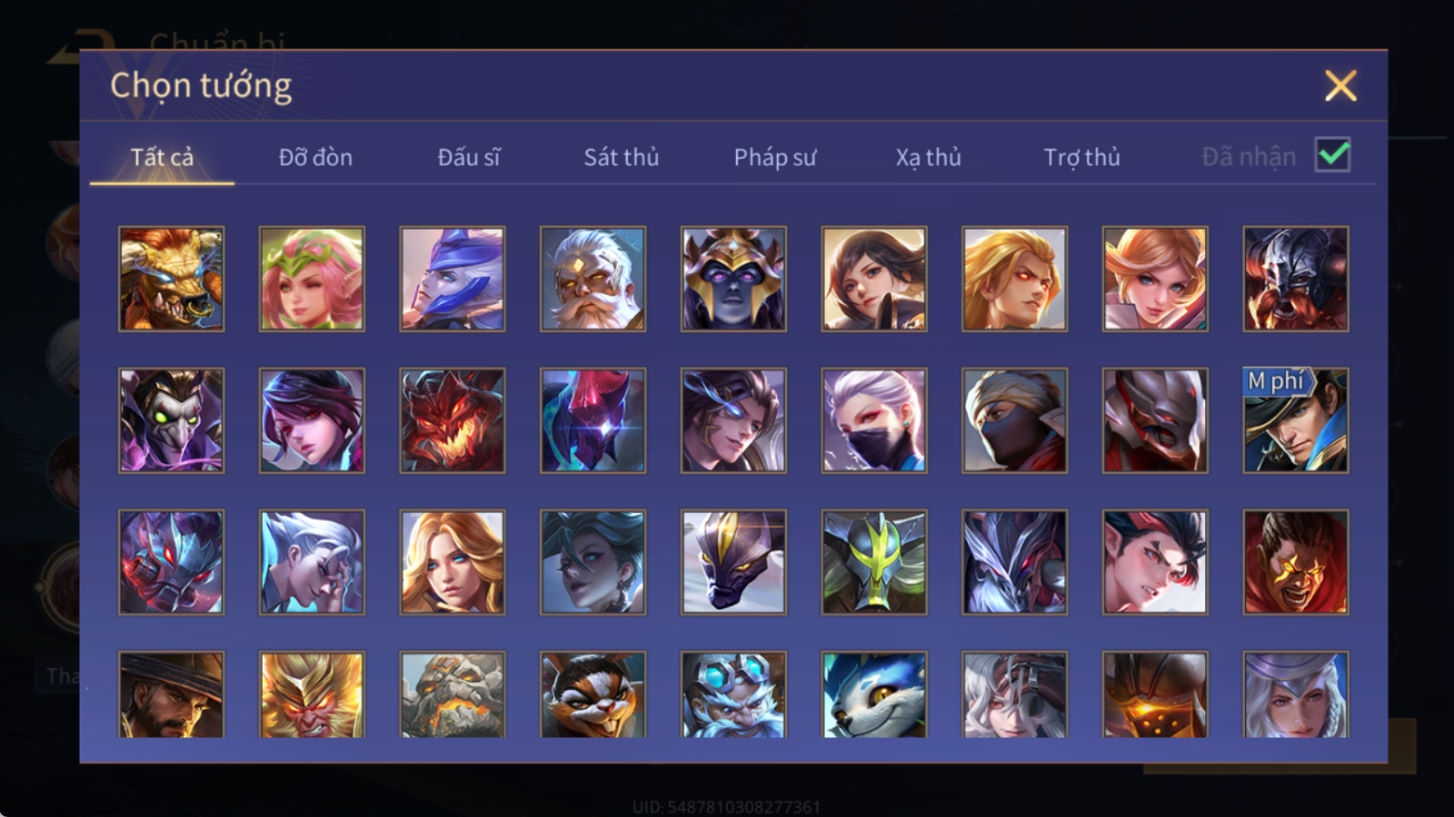Image resolution: width=1454 pixels, height=817 pixels.
Task: Select the golden bull-horned beast hero
Action: [x=171, y=278]
